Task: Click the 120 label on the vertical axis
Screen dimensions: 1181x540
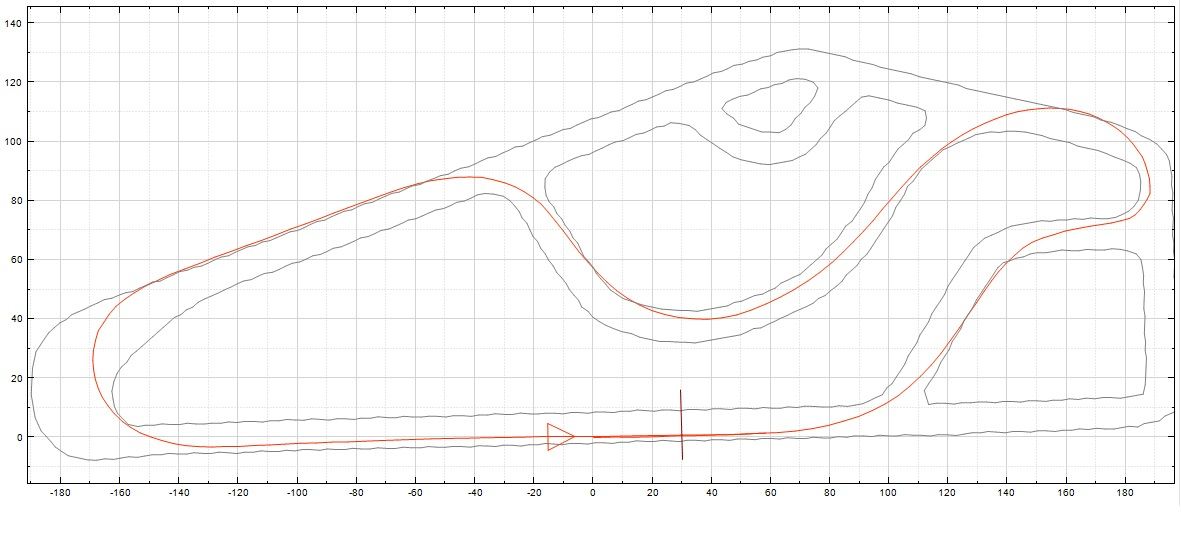Action: [x=13, y=82]
